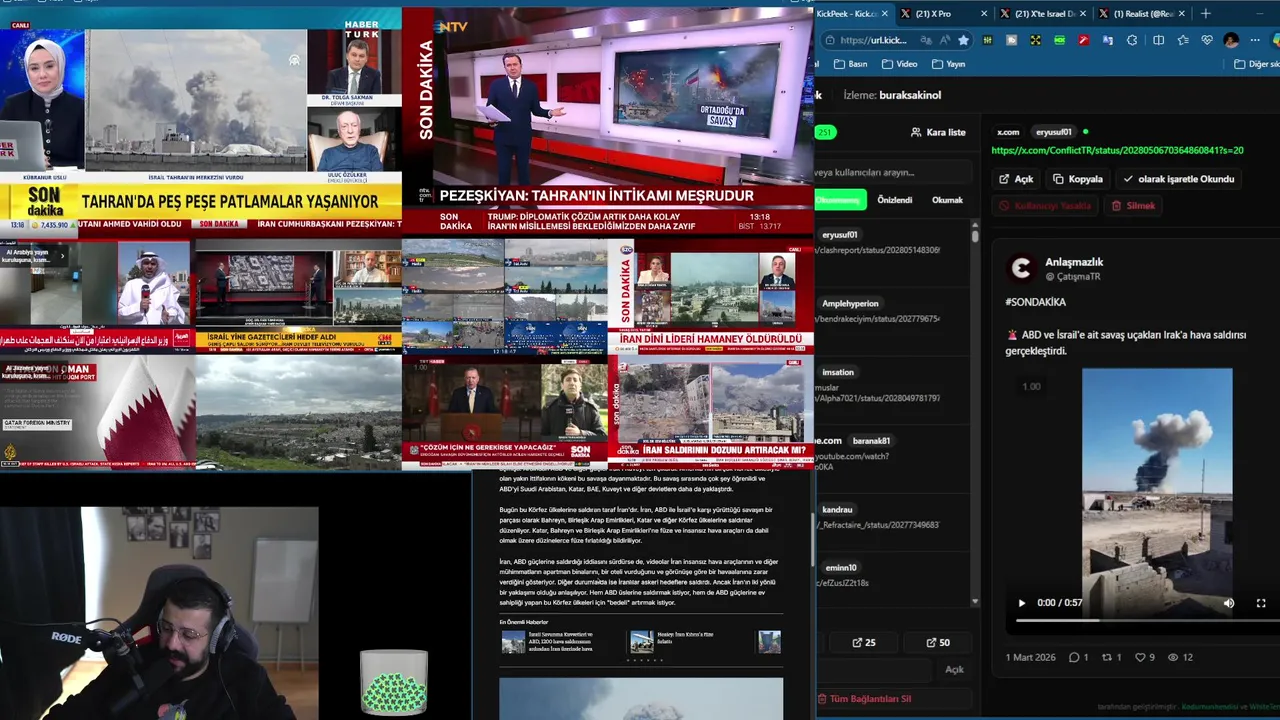Click the link list scroll-up arrow
The image size is (1280, 720).
[x=975, y=224]
